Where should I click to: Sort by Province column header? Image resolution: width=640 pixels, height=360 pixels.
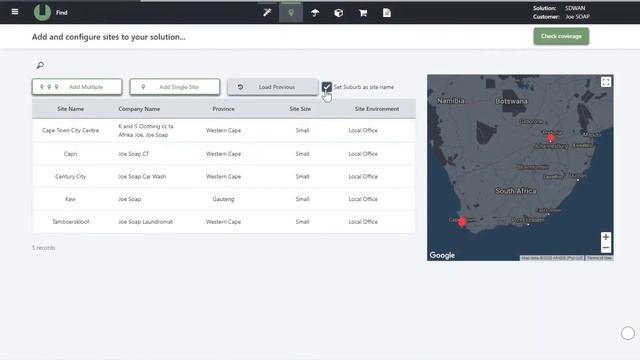tap(223, 109)
